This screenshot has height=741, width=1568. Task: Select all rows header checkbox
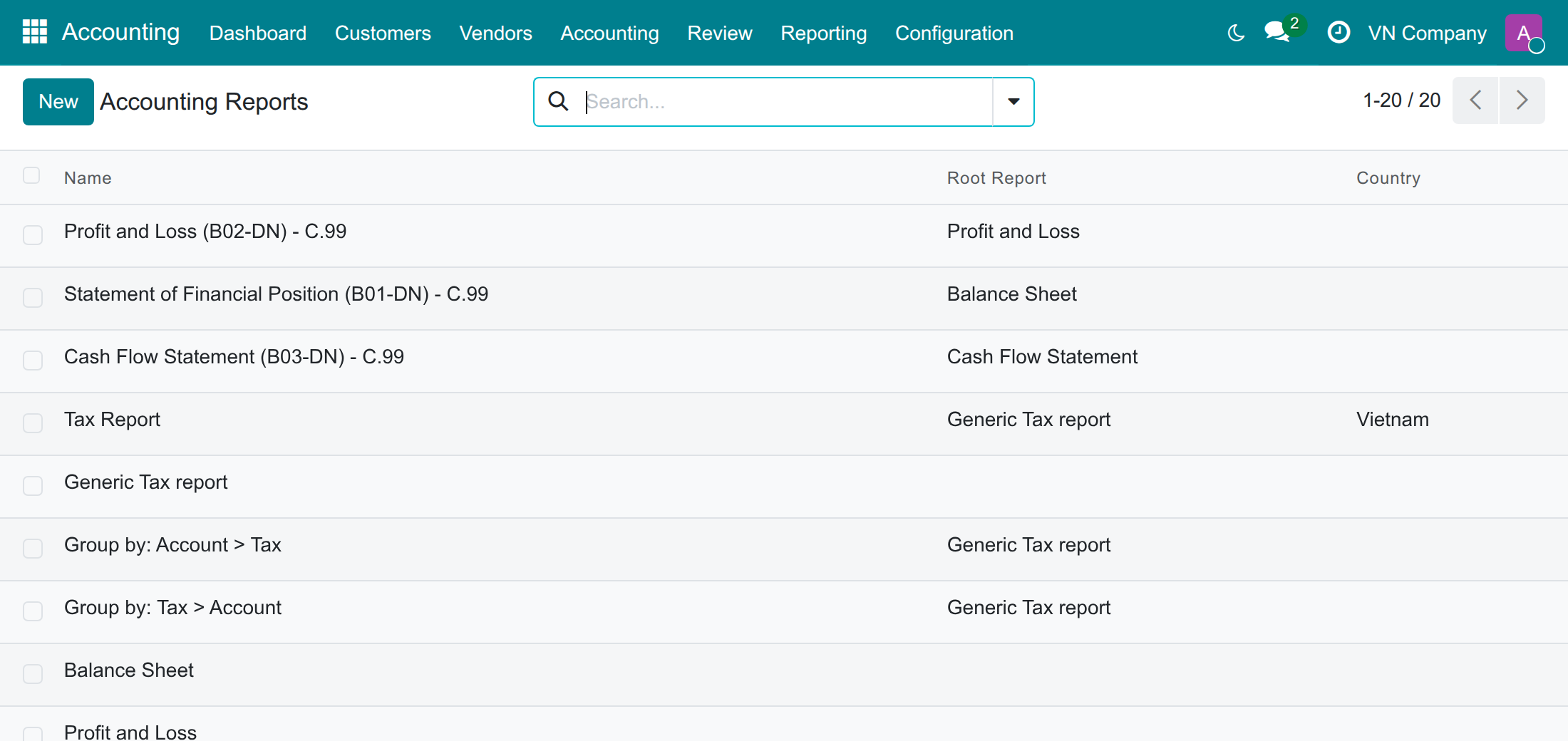tap(31, 176)
